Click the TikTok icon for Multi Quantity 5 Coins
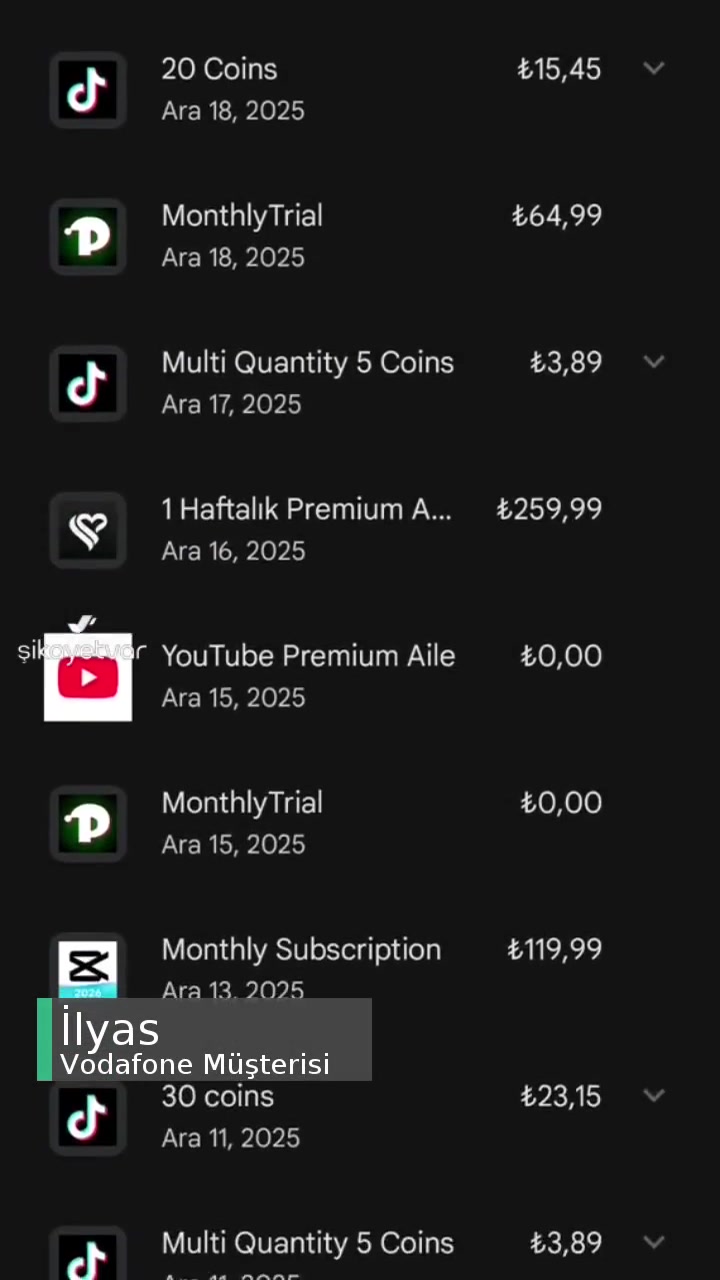The height and width of the screenshot is (1280, 720). [x=87, y=383]
